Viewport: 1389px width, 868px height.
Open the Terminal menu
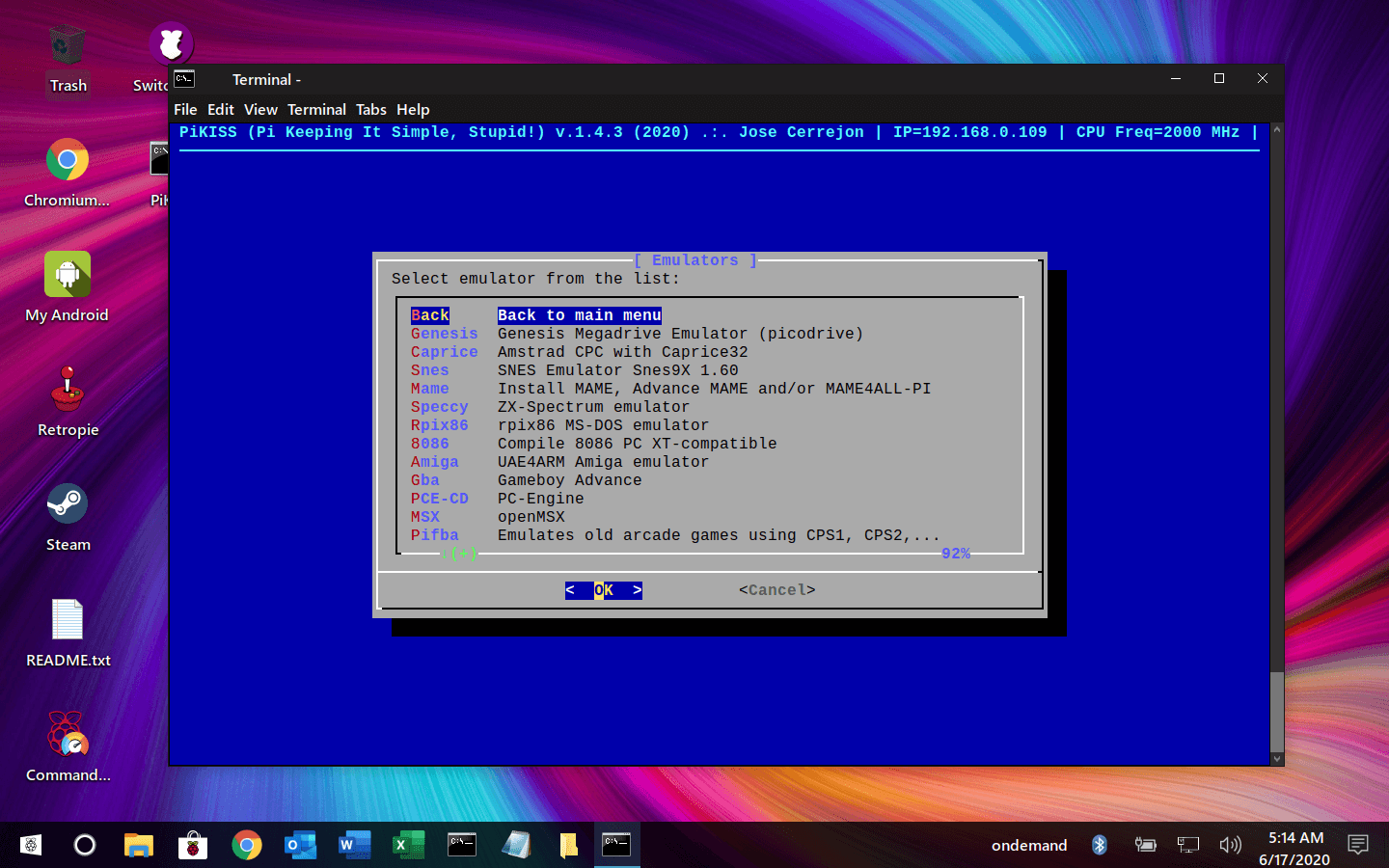pos(316,109)
